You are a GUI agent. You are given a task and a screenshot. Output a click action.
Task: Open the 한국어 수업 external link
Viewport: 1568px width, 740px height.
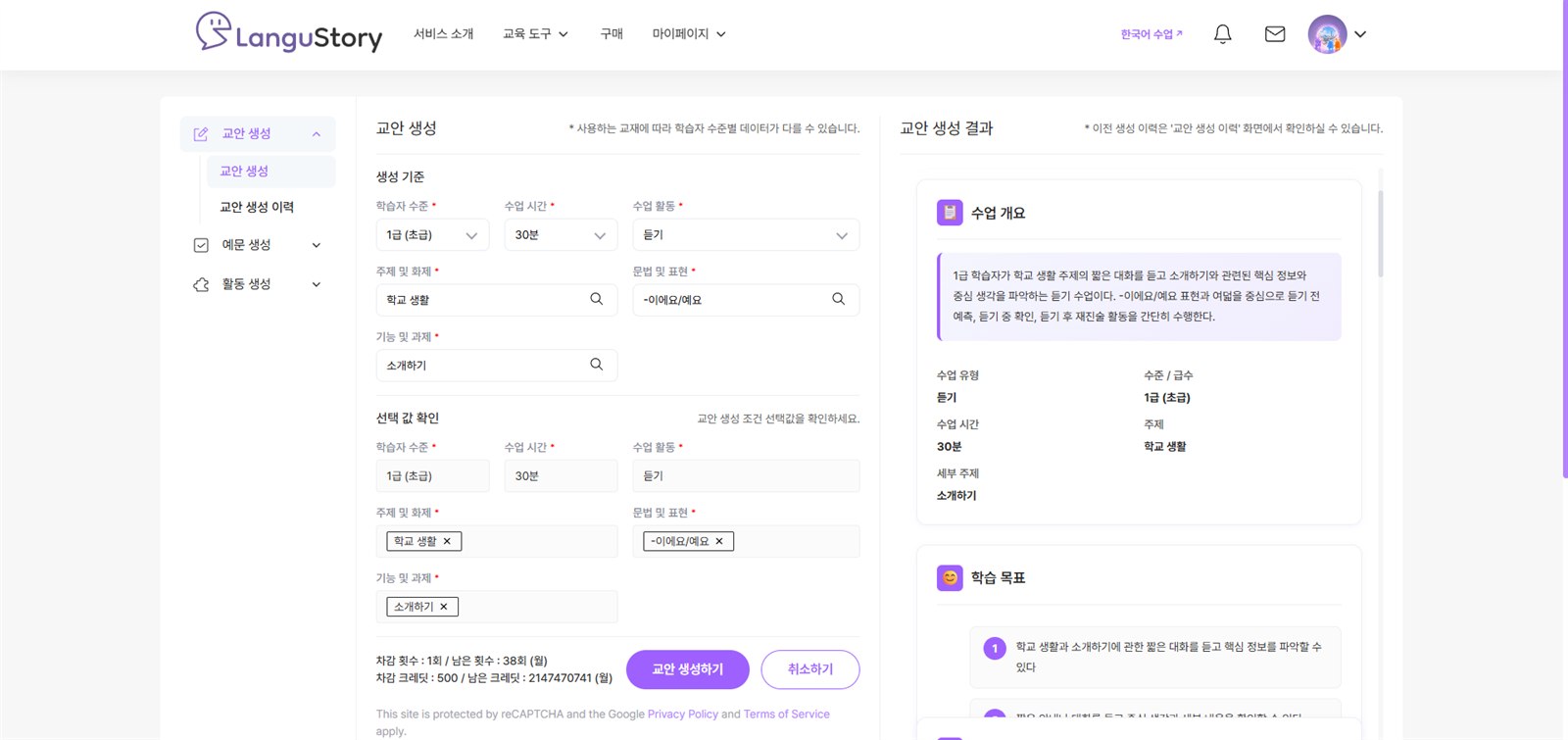(1151, 34)
